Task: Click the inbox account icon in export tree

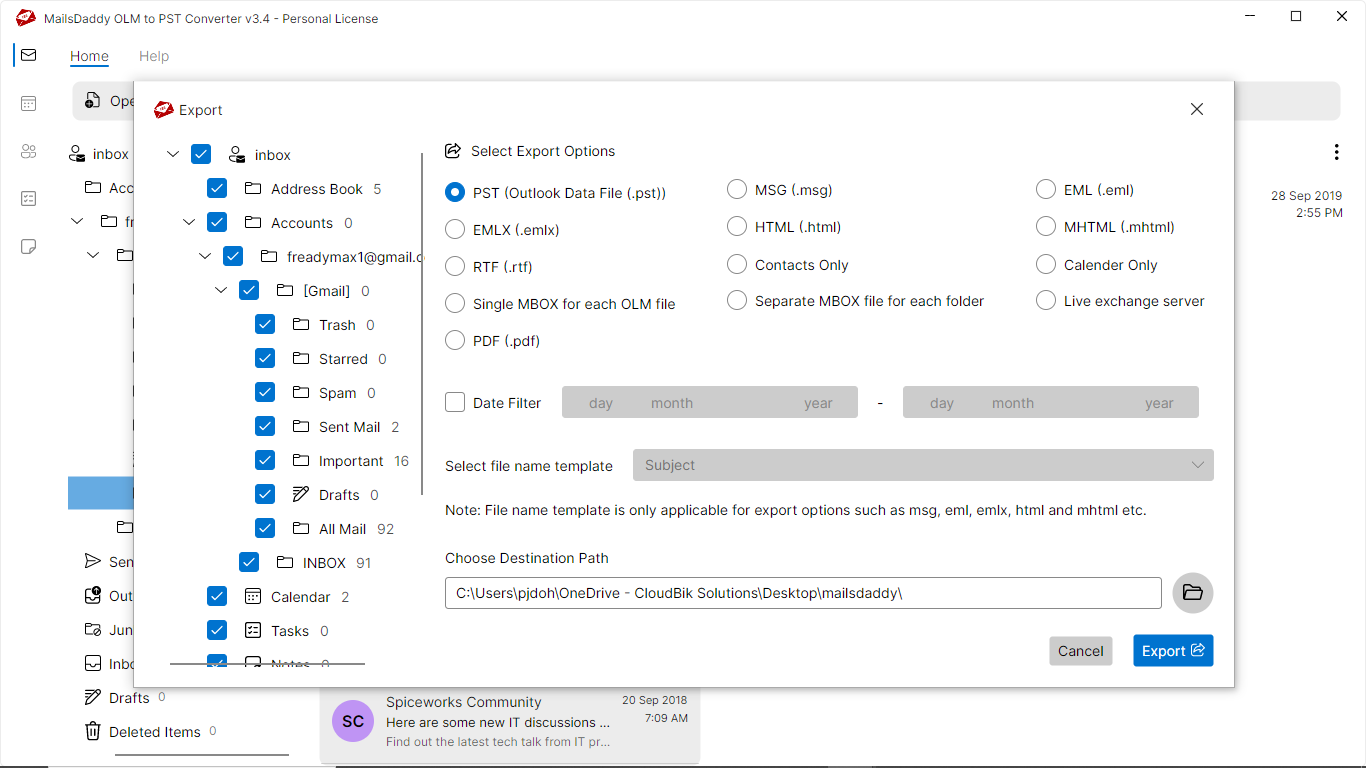Action: [237, 155]
